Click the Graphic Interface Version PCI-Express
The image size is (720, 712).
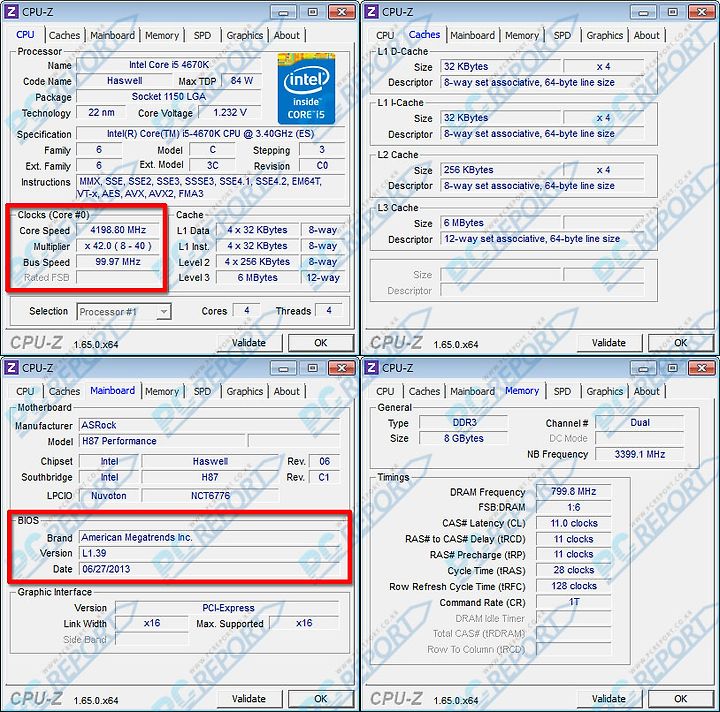pos(228,608)
